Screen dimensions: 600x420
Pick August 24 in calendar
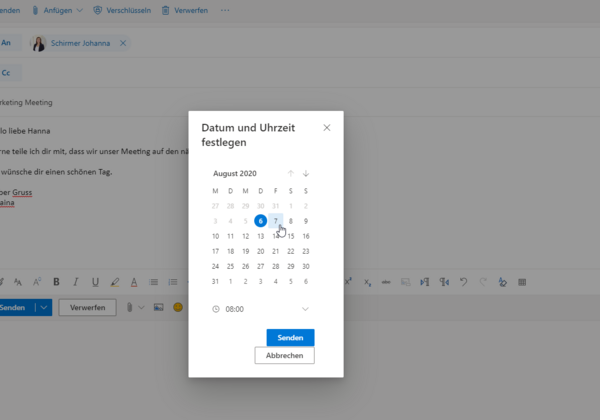(x=215, y=266)
